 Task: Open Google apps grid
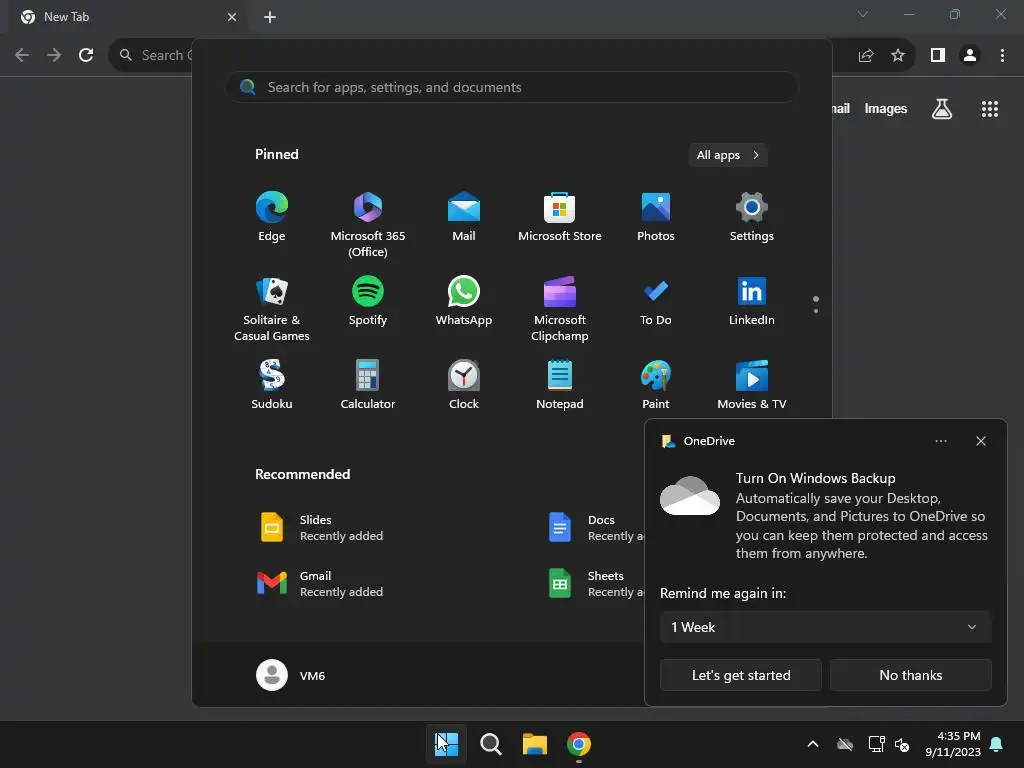990,109
